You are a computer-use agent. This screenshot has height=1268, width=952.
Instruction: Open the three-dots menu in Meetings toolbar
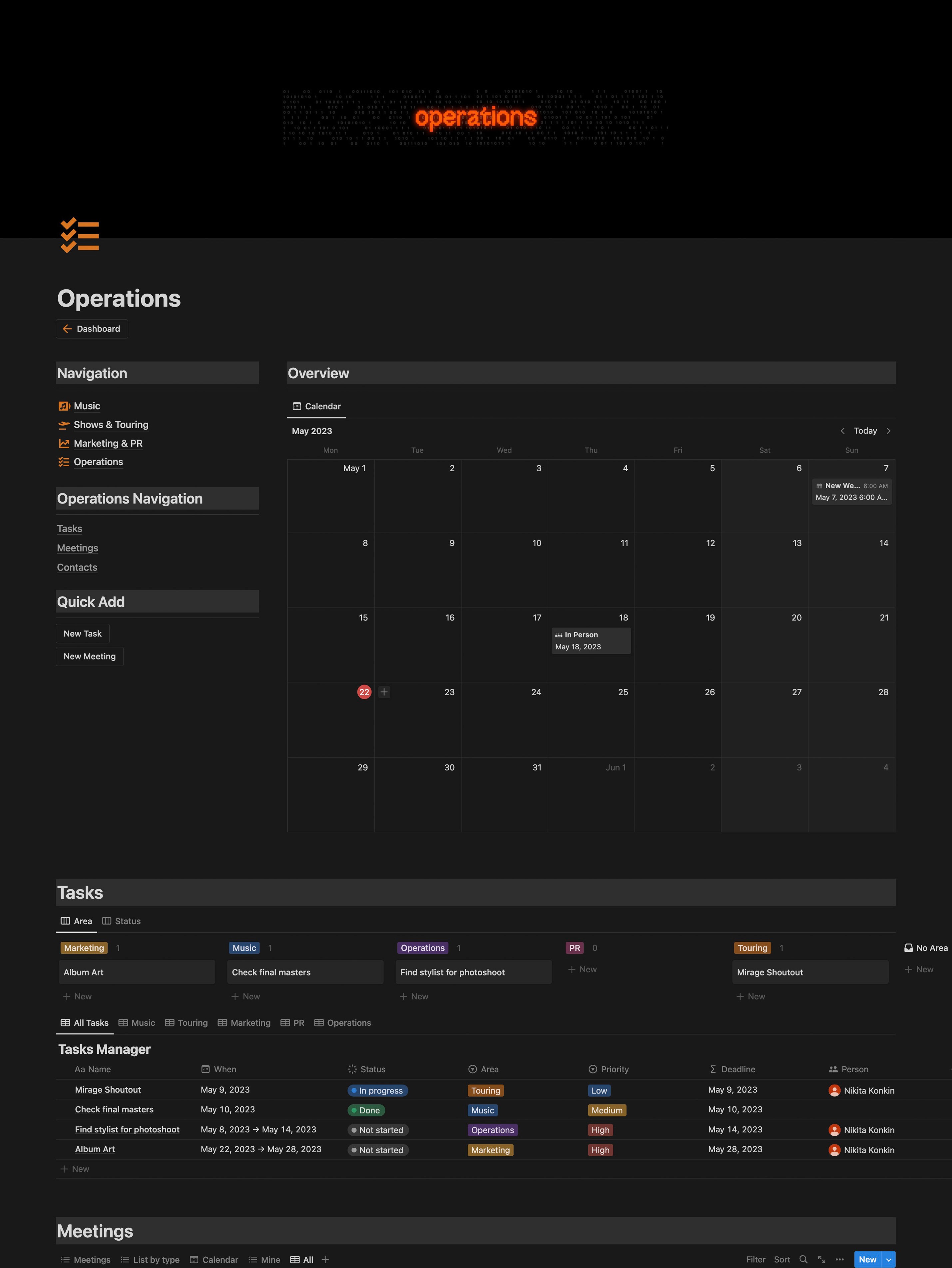(840, 1259)
